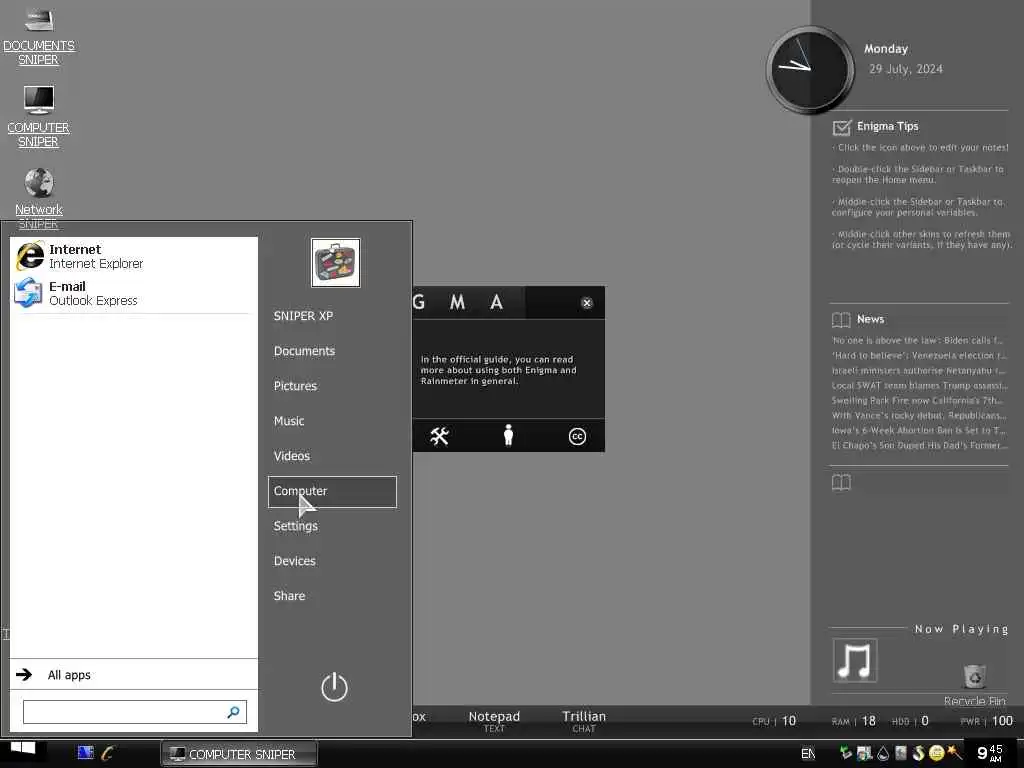Viewport: 1024px width, 768px height.
Task: Select Computer in start menu
Action: click(332, 491)
